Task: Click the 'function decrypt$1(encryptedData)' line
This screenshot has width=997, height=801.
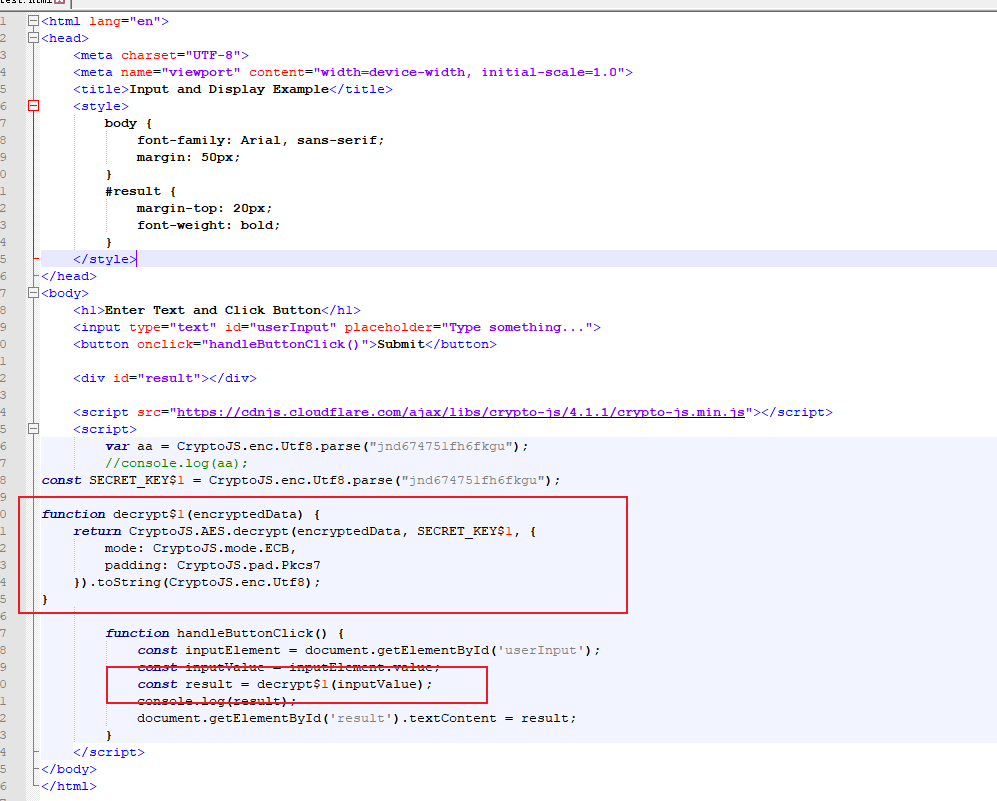Action: 181,514
